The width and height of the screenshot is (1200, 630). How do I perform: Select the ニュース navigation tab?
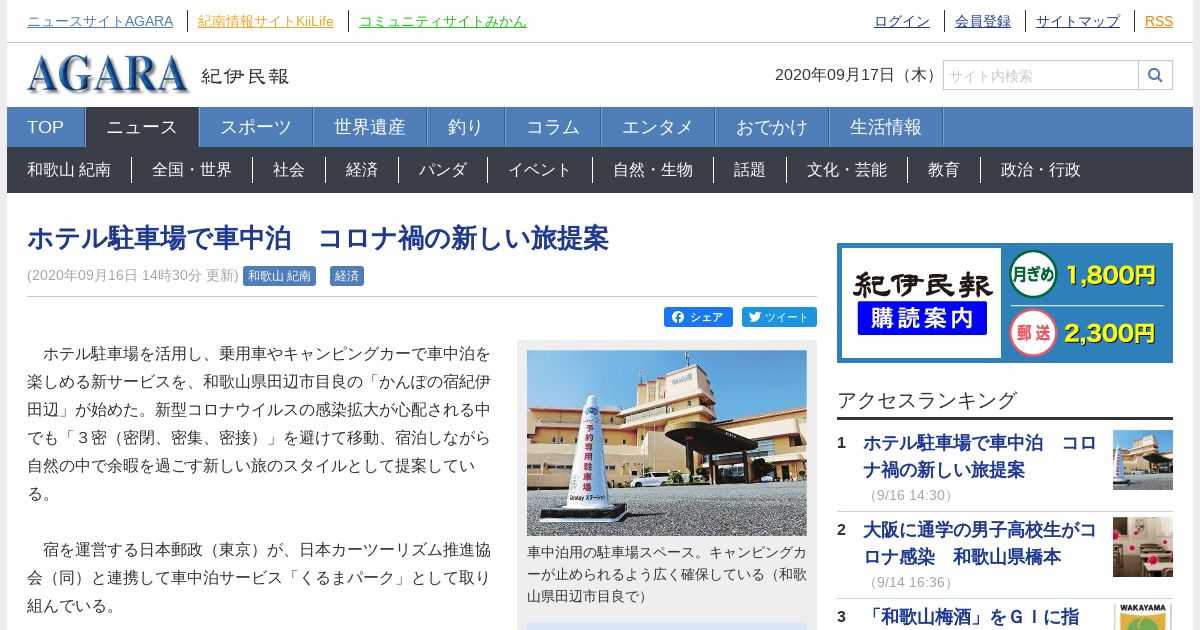[142, 127]
